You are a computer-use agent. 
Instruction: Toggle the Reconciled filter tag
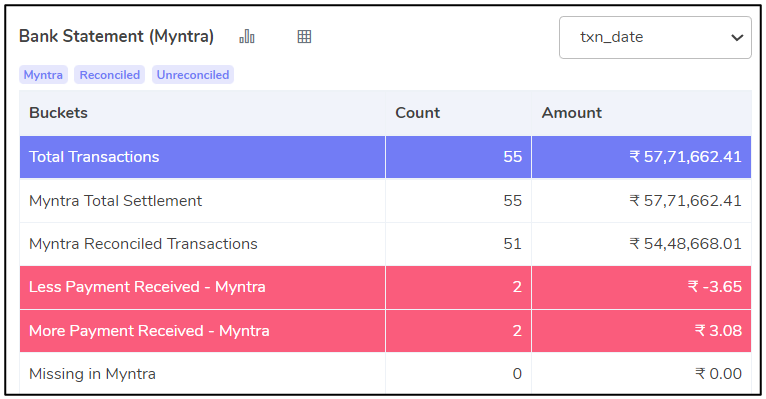click(109, 75)
